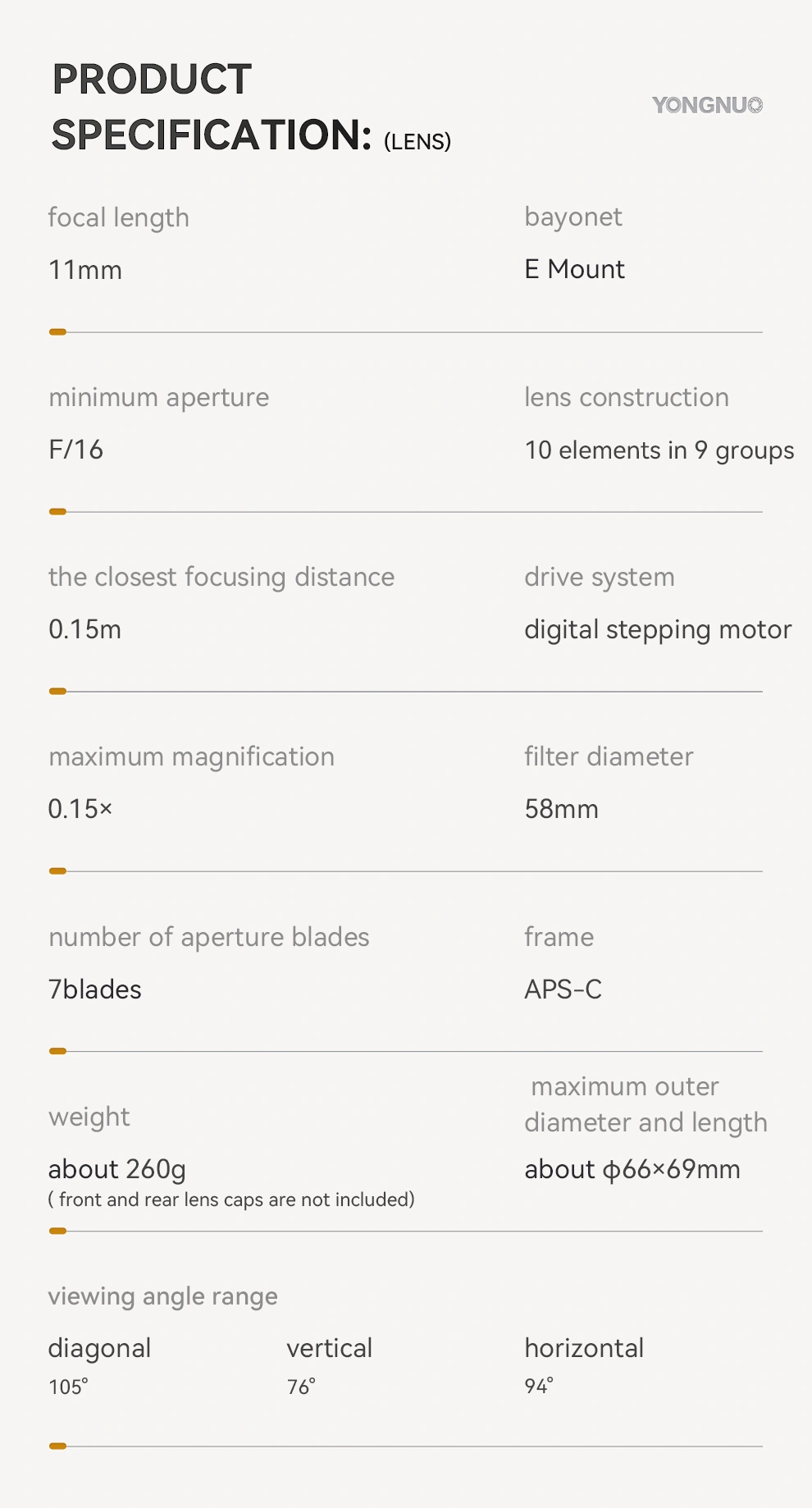Select the closest focusing distance 0.15m

85,629
